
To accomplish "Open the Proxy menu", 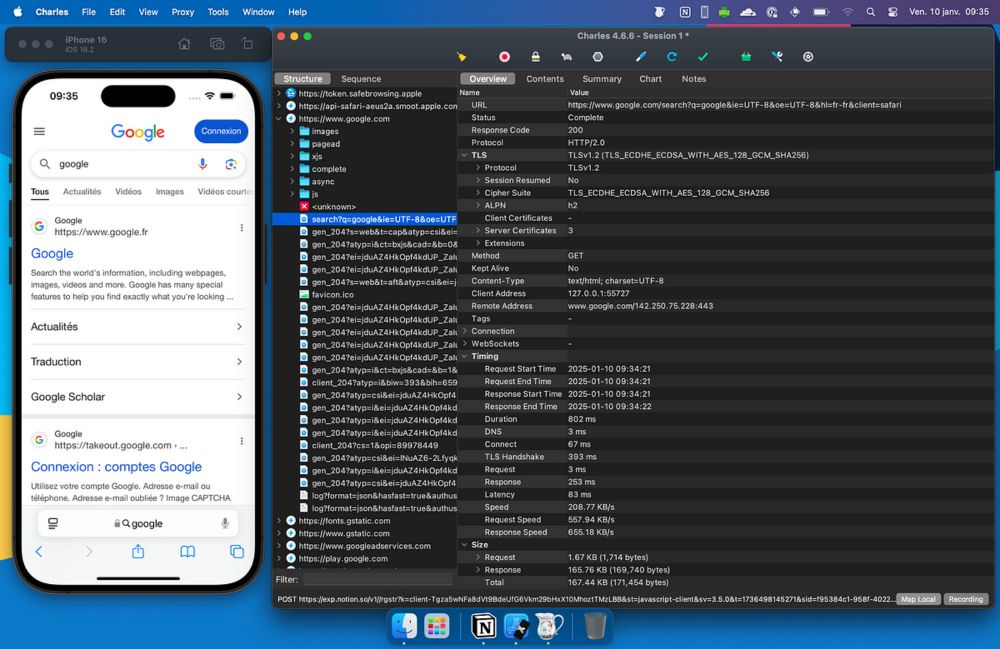I will click(183, 11).
